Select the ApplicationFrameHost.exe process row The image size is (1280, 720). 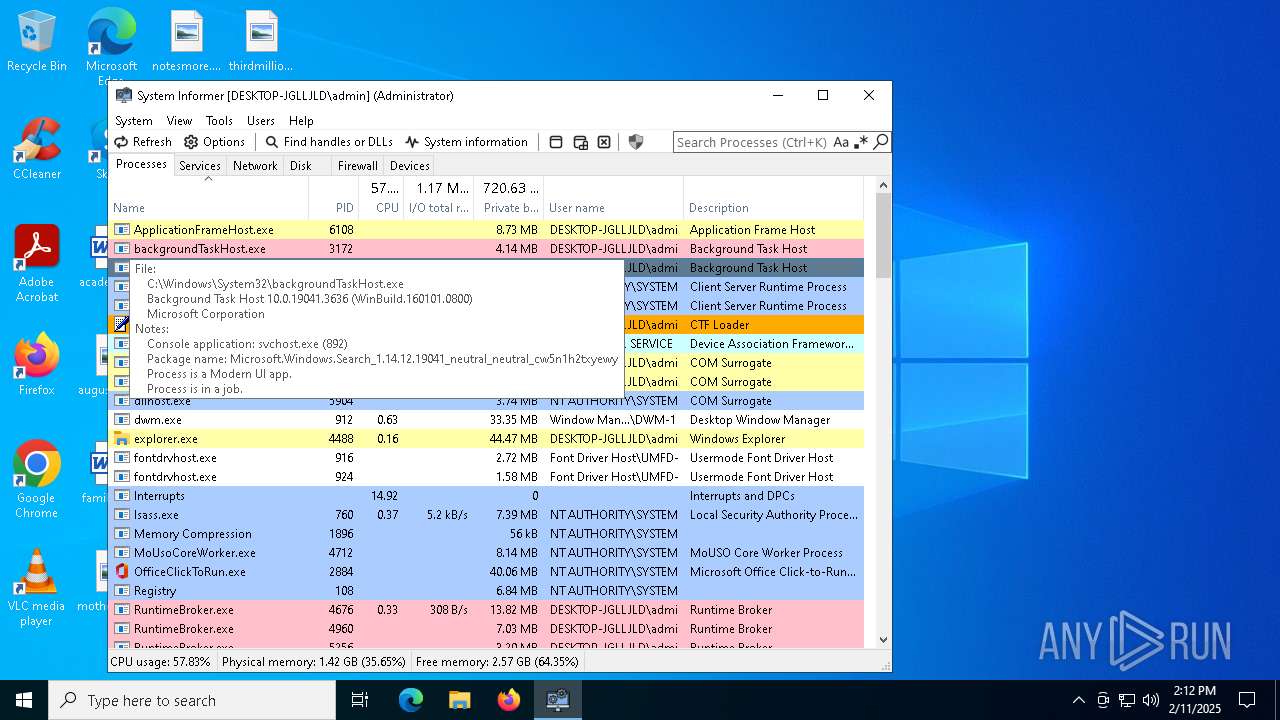487,230
